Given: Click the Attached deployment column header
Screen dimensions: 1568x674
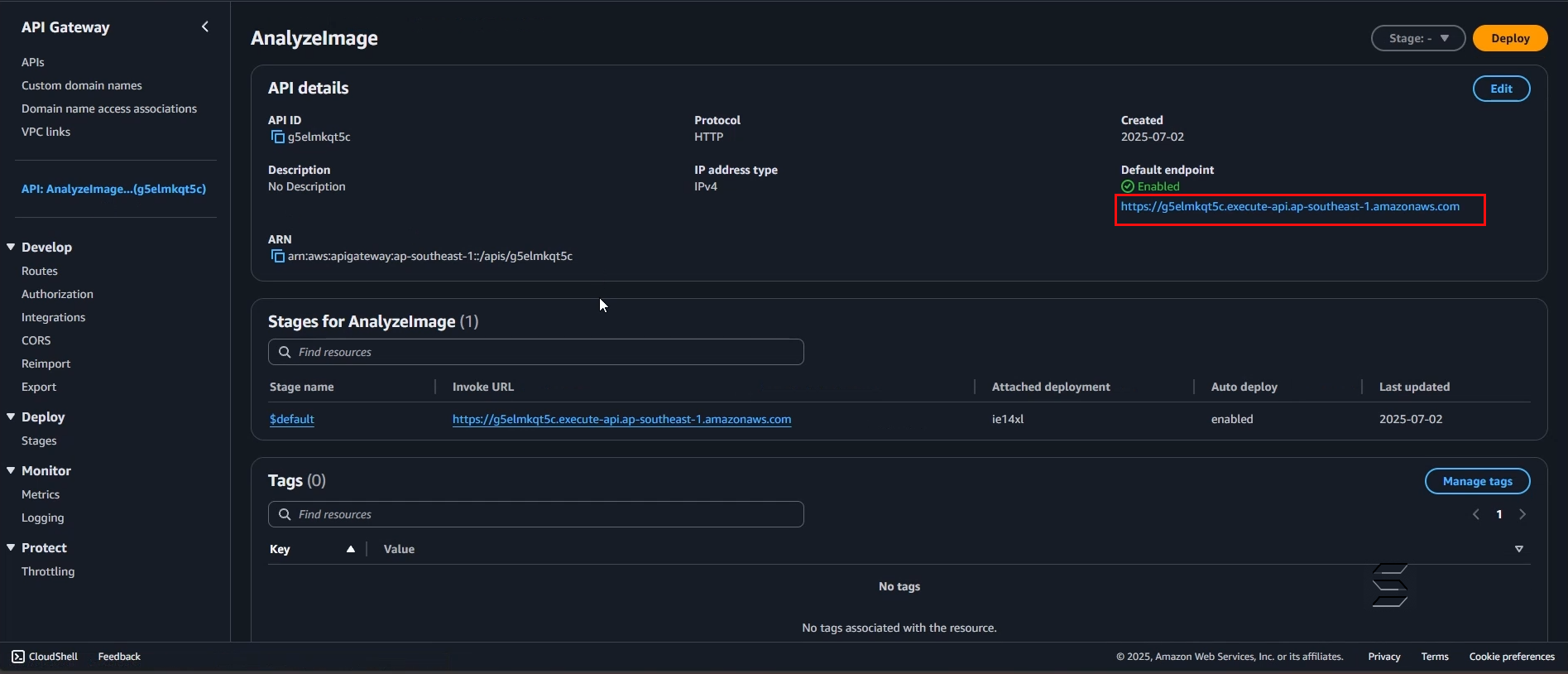Looking at the screenshot, I should (x=1051, y=387).
